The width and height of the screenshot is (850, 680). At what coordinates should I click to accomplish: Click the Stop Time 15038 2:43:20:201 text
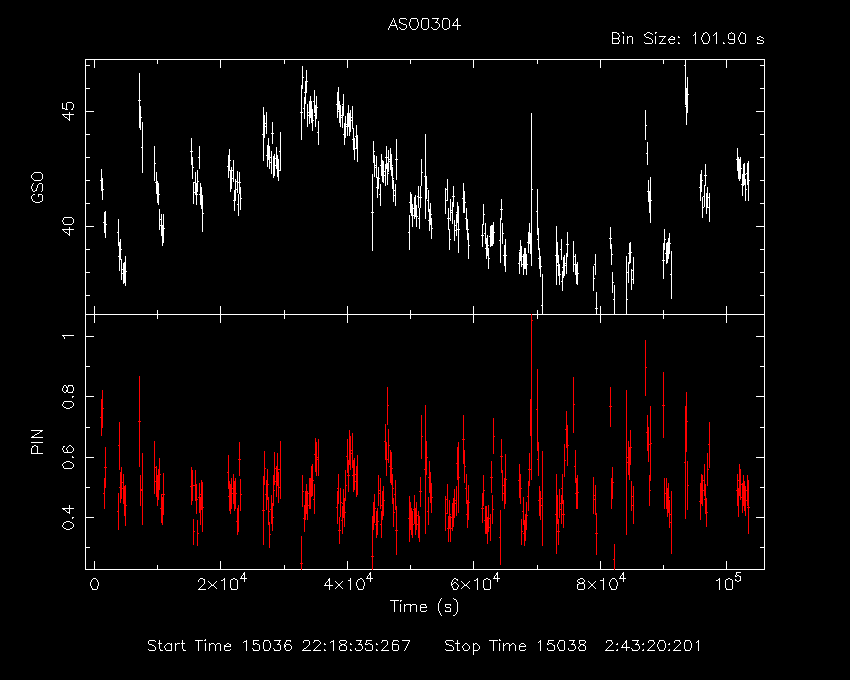pyautogui.click(x=572, y=646)
